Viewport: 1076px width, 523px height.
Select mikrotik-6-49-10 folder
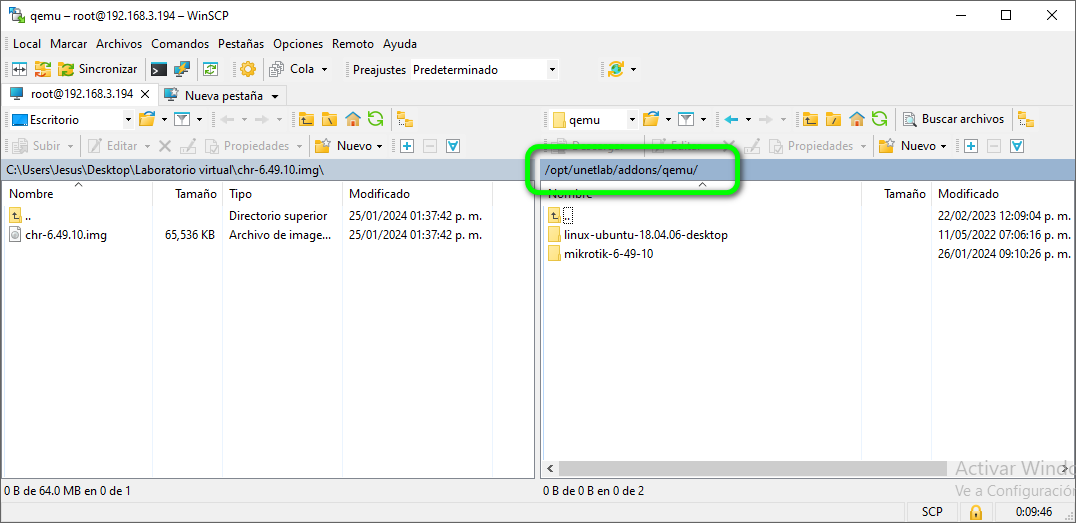[608, 254]
